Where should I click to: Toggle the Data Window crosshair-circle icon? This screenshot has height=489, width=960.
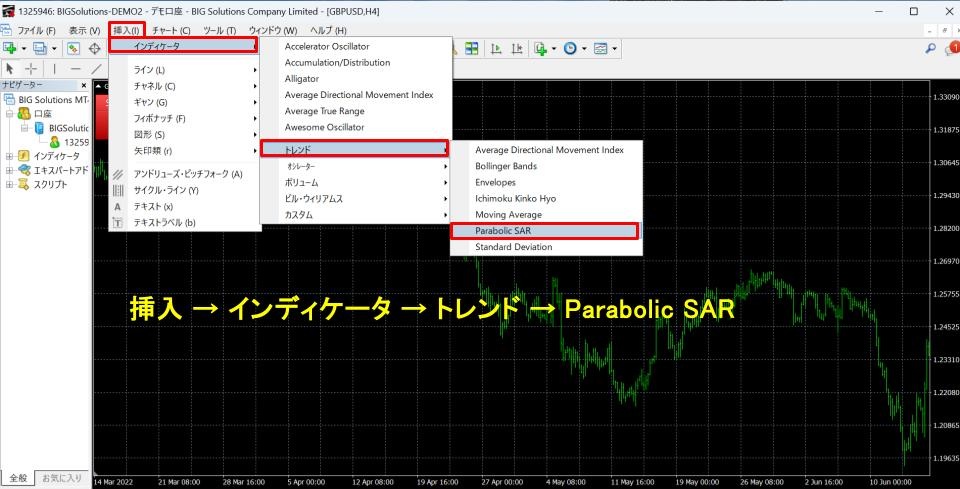95,48
